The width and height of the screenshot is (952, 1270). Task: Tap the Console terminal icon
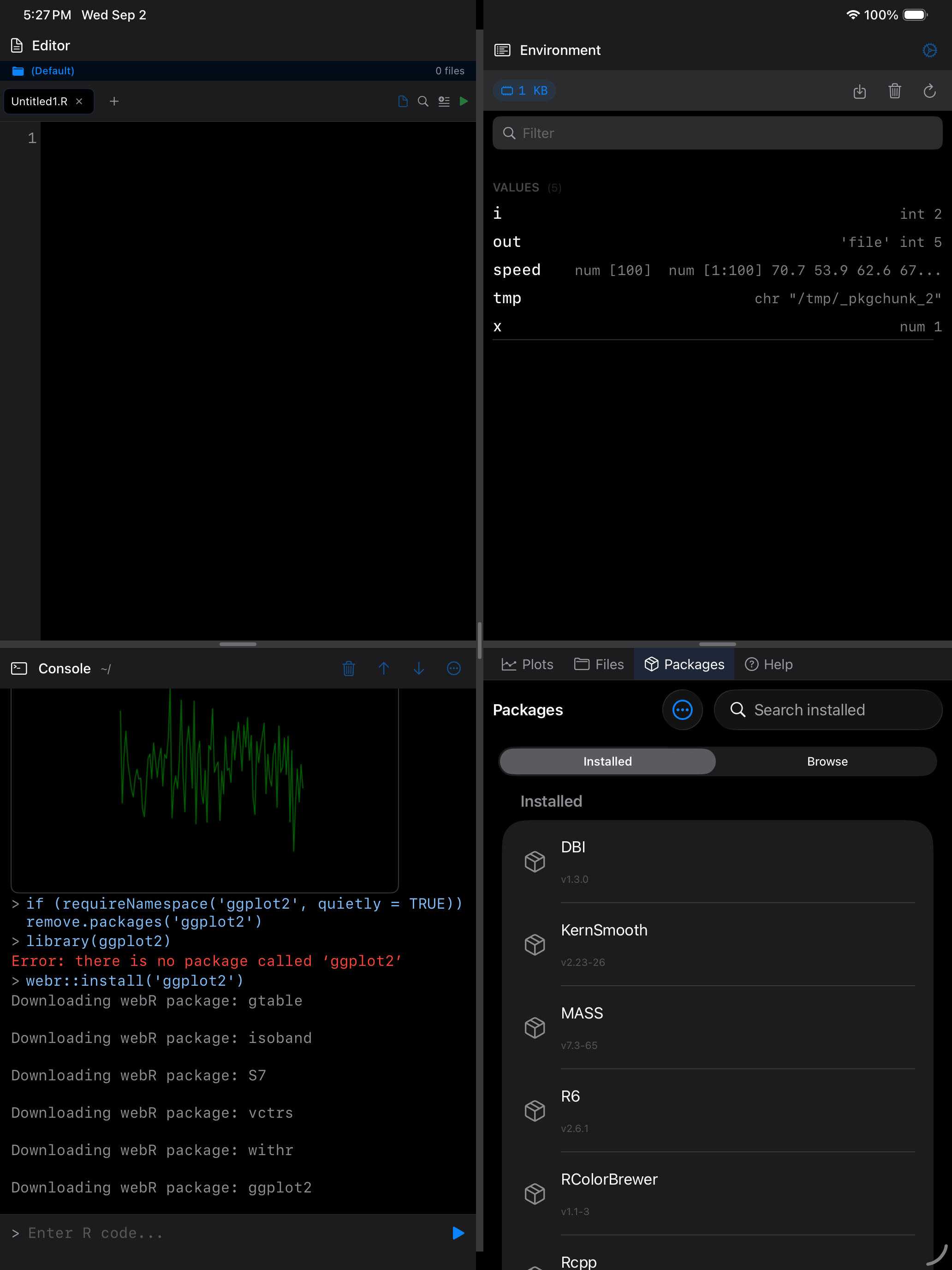coord(19,668)
